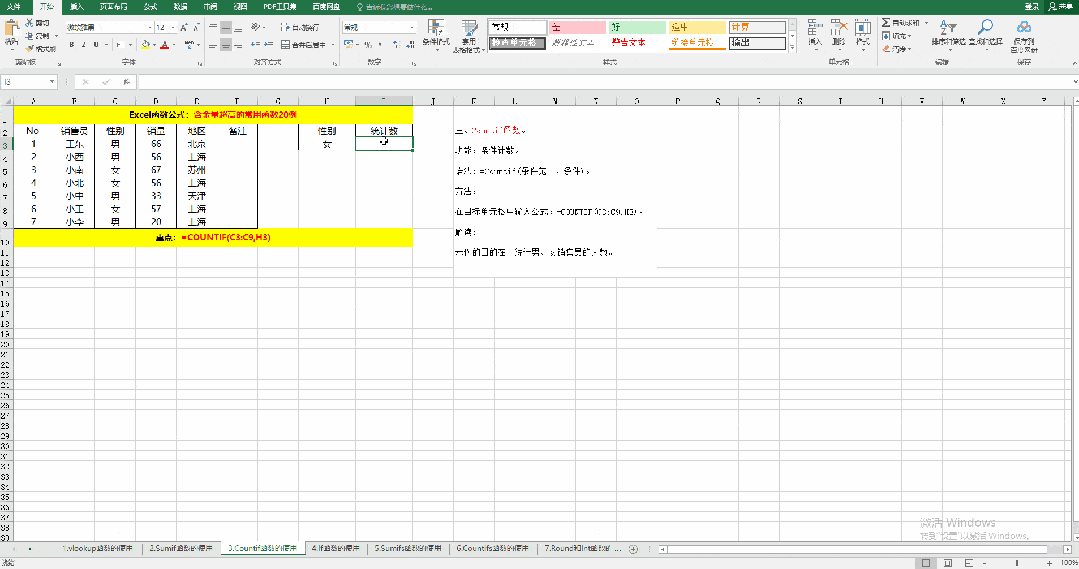
Task: Open the Page Layout ribbon tab
Action: pos(114,7)
